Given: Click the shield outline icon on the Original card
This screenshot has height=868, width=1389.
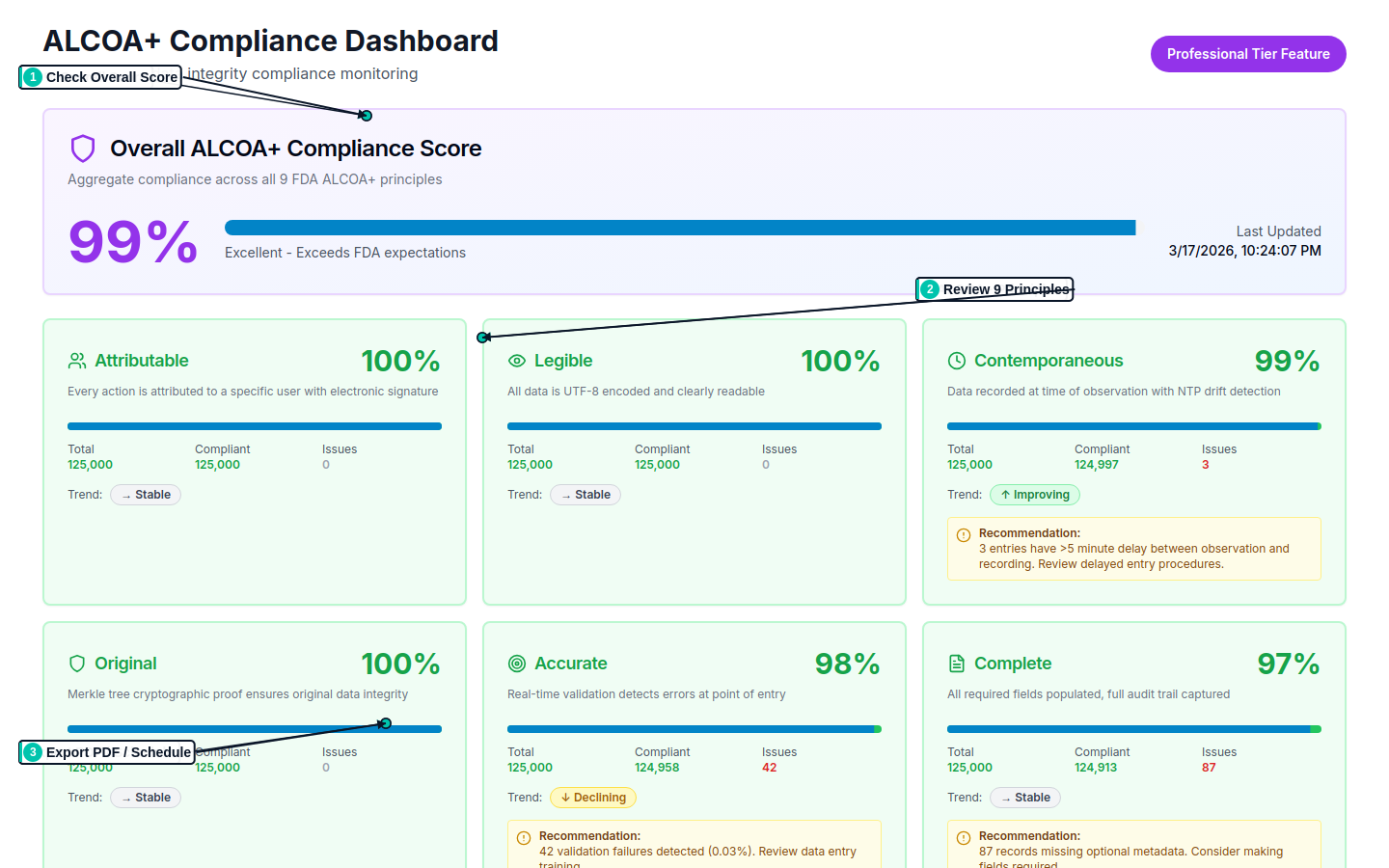Looking at the screenshot, I should 76,663.
